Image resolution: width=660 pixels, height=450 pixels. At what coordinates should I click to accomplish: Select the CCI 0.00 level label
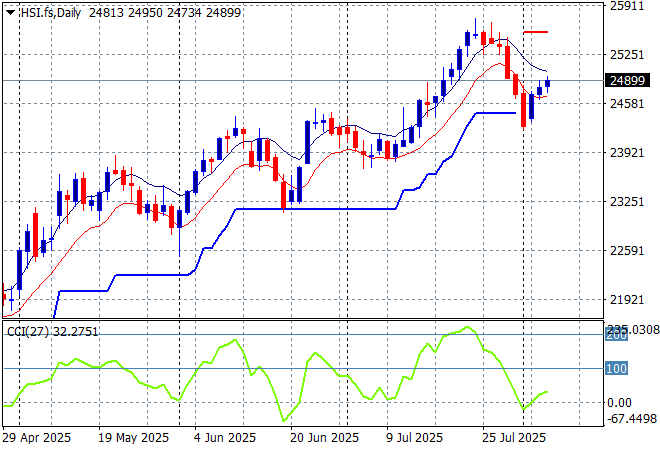pyautogui.click(x=619, y=403)
